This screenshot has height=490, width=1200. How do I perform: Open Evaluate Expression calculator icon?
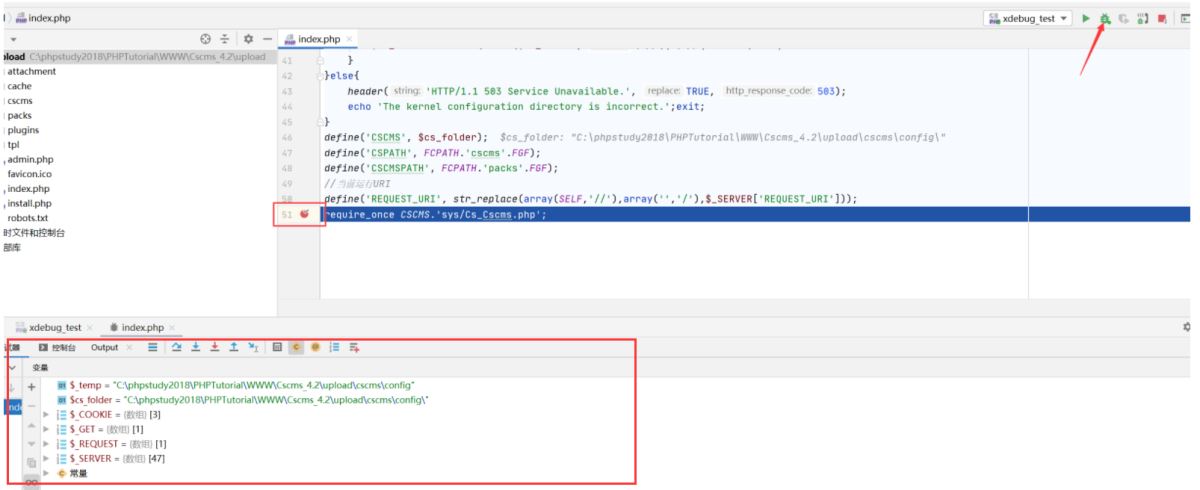(277, 347)
